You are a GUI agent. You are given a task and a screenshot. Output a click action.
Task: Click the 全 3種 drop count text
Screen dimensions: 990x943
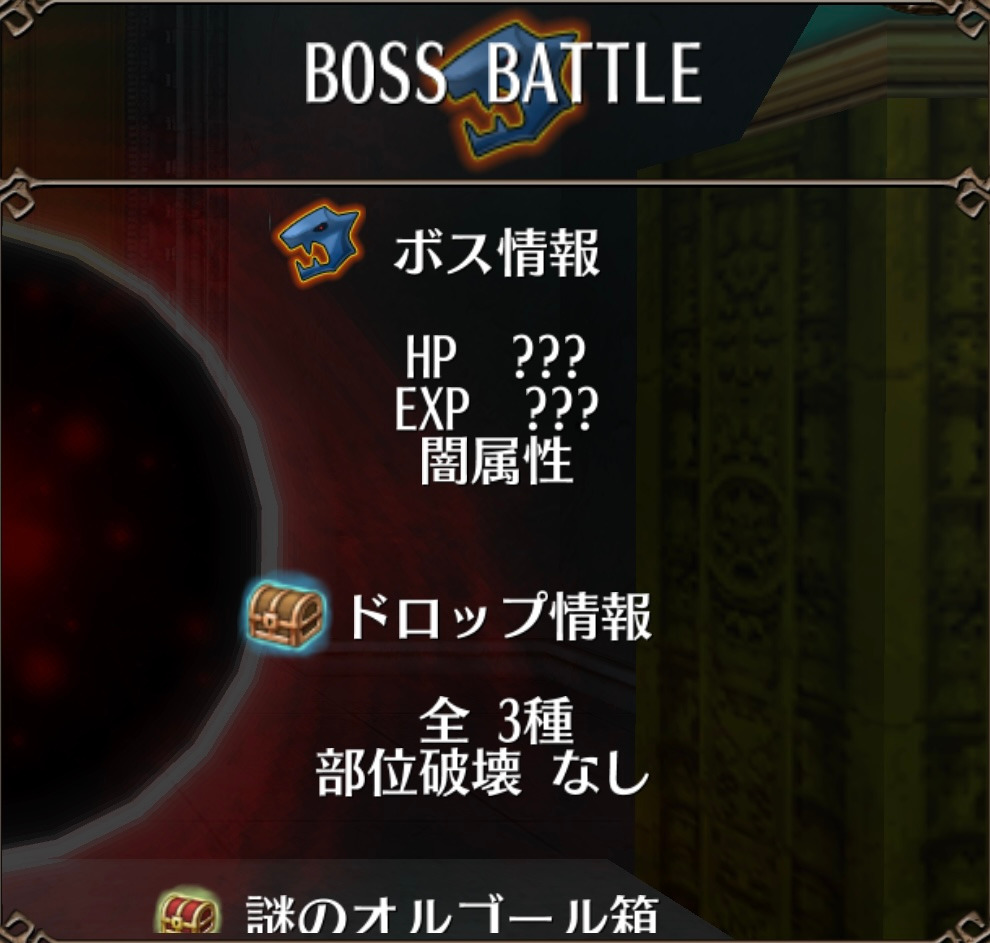[496, 721]
